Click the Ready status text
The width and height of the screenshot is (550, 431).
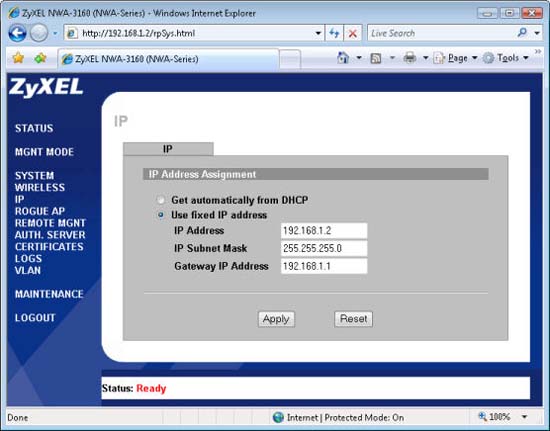(151, 388)
